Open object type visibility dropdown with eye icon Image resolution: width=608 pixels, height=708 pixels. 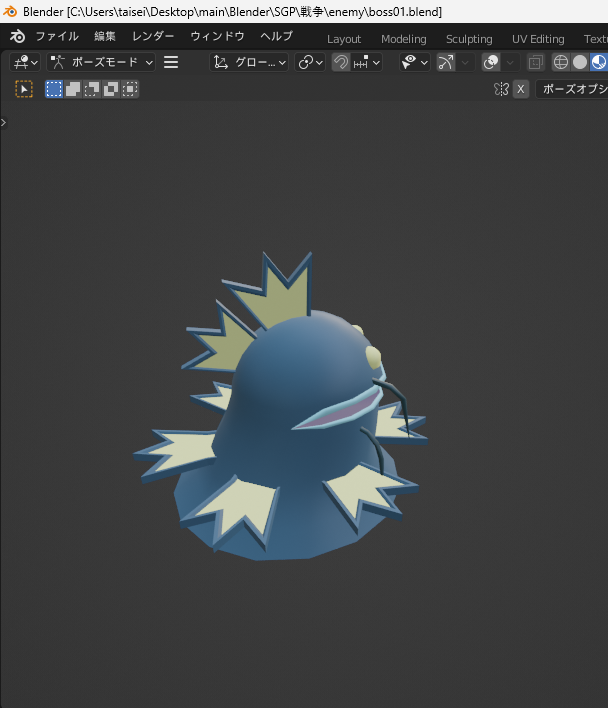click(x=414, y=62)
